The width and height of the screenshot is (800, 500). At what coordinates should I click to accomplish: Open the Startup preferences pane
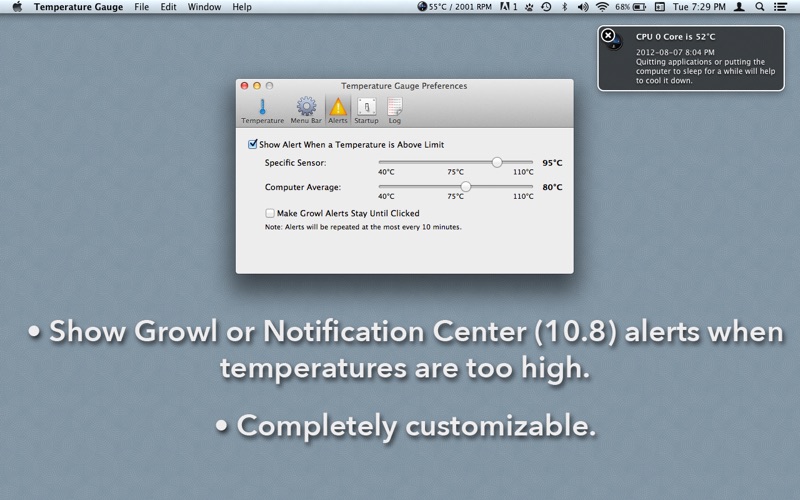coord(366,109)
